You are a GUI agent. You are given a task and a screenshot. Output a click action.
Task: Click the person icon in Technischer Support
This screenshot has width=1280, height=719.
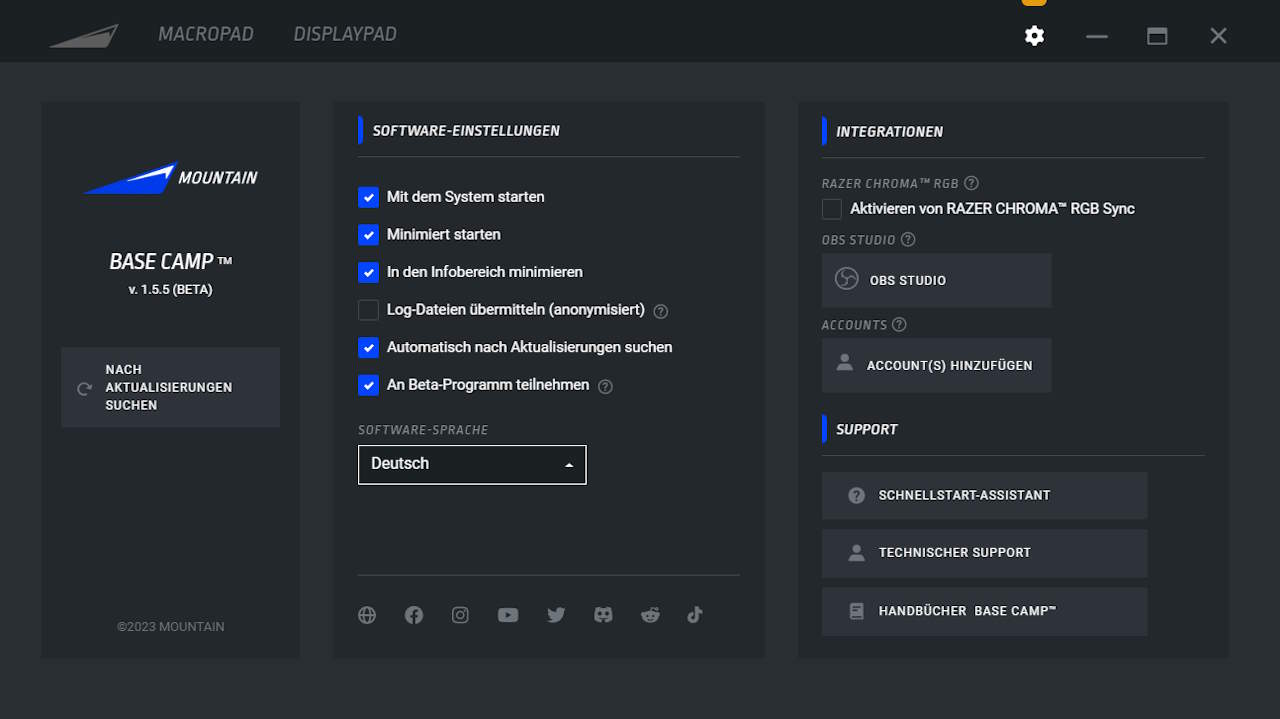click(856, 552)
